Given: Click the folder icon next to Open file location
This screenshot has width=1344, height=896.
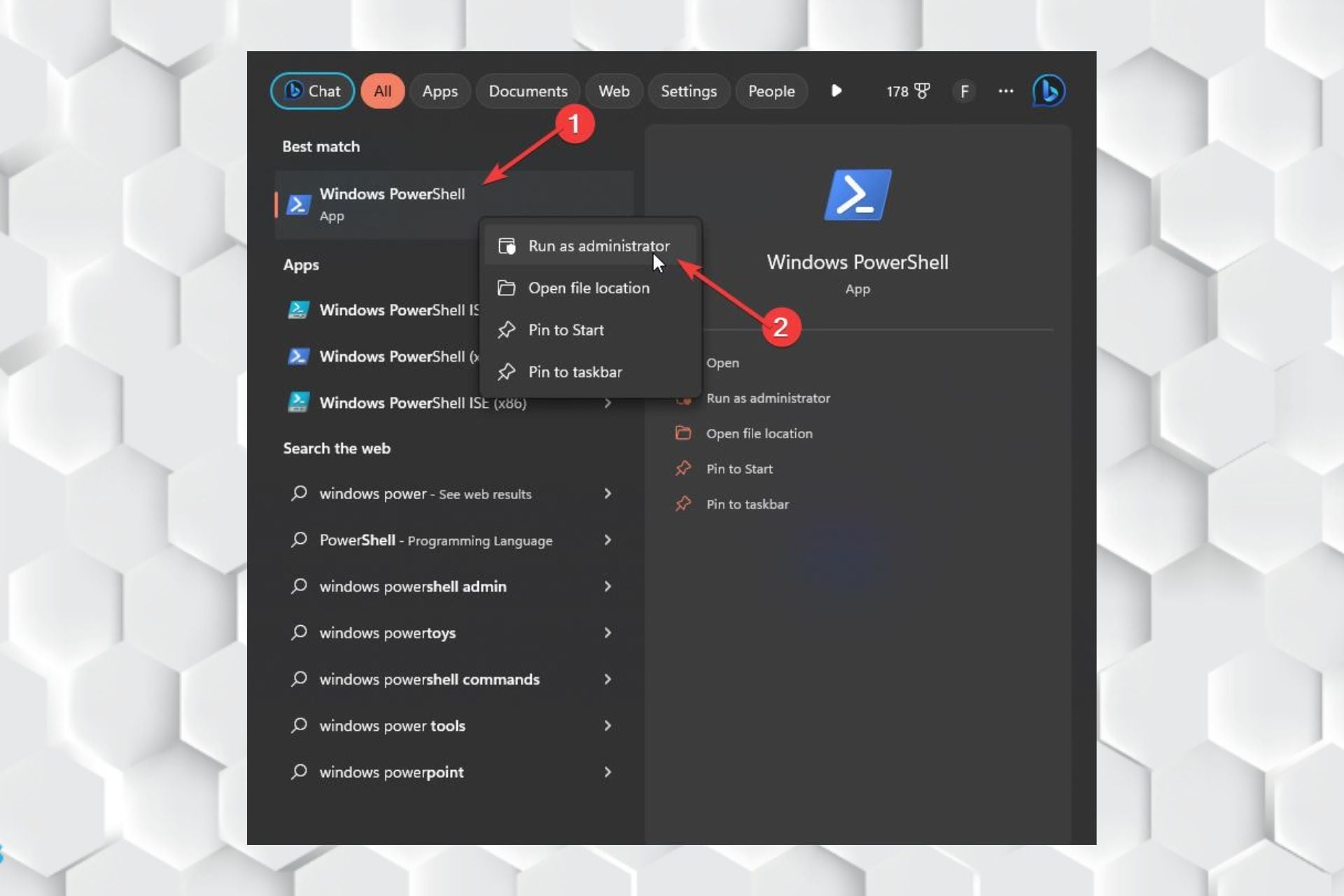Looking at the screenshot, I should coord(506,288).
